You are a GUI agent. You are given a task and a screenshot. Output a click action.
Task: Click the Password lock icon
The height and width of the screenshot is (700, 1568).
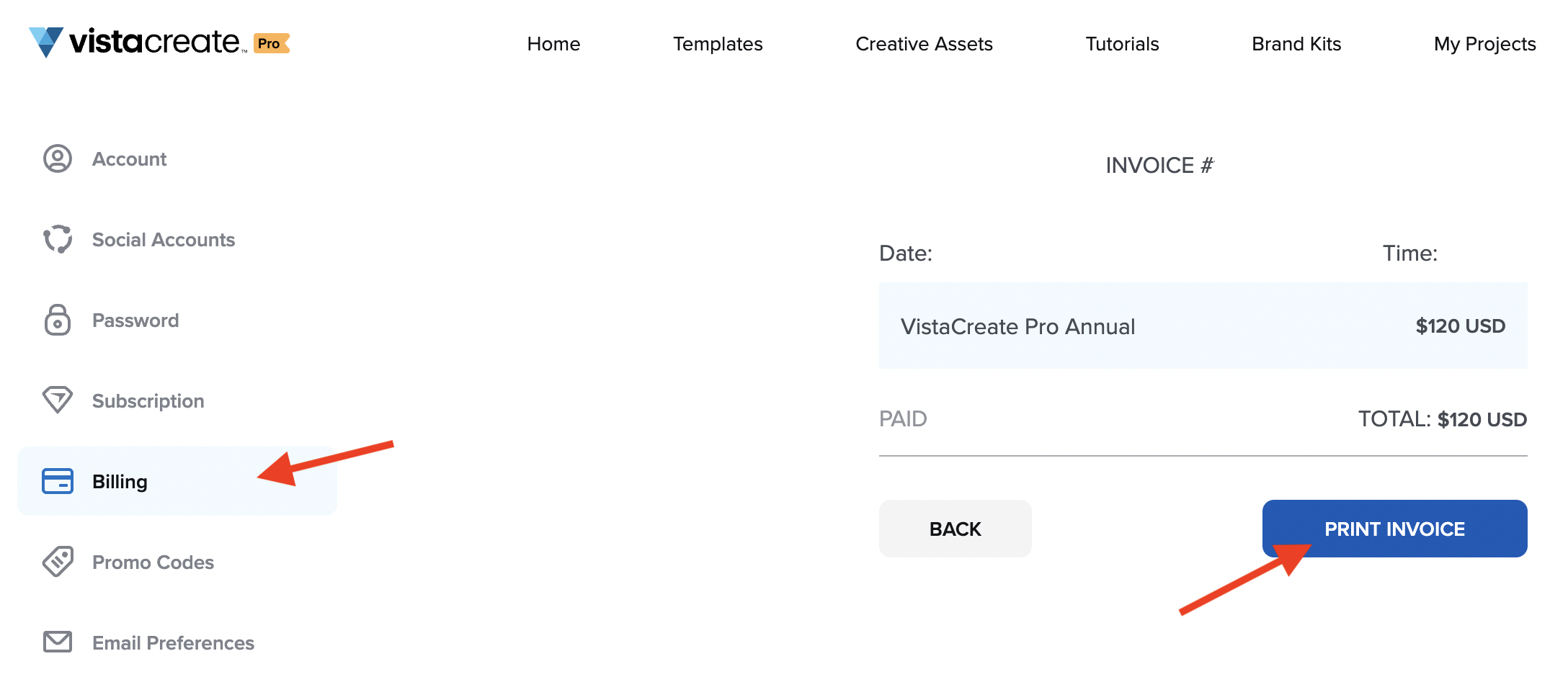[x=58, y=320]
